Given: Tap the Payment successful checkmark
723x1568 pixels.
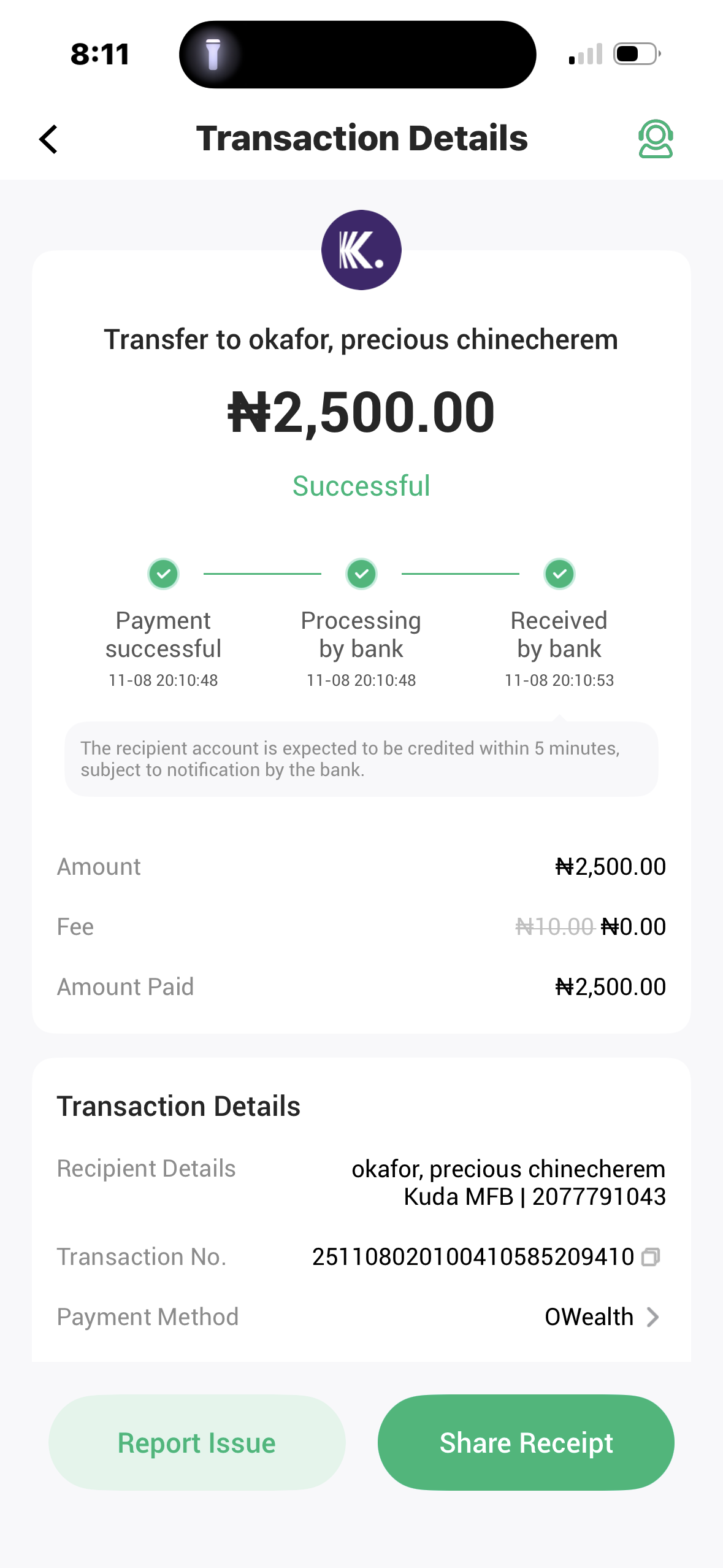Looking at the screenshot, I should tap(163, 574).
